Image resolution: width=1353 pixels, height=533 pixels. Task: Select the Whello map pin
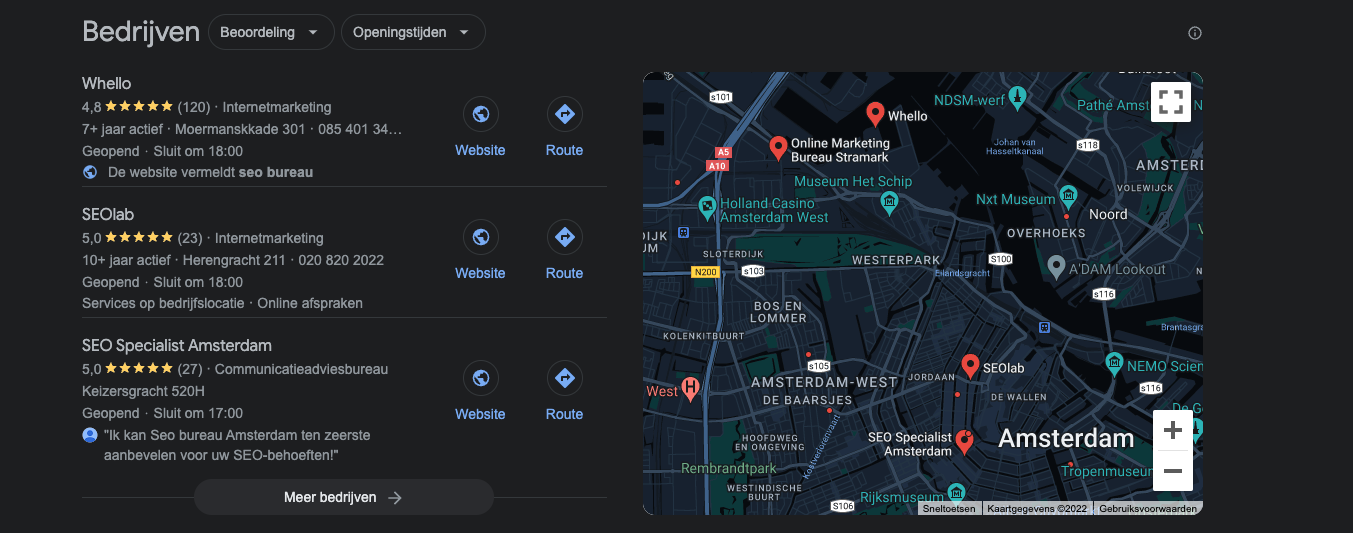click(875, 114)
